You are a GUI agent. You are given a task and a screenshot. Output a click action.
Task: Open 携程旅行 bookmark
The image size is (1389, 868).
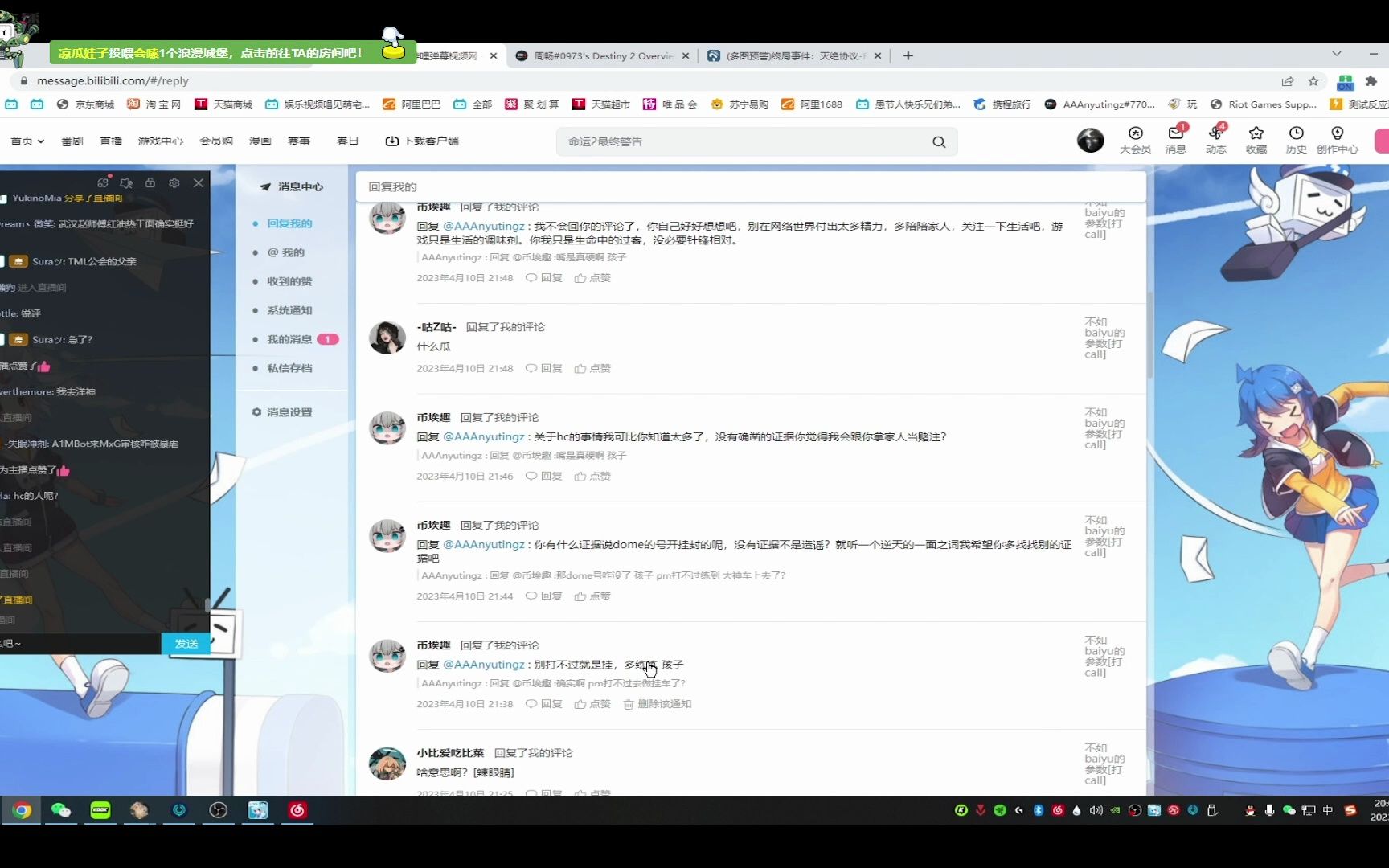click(x=1002, y=104)
